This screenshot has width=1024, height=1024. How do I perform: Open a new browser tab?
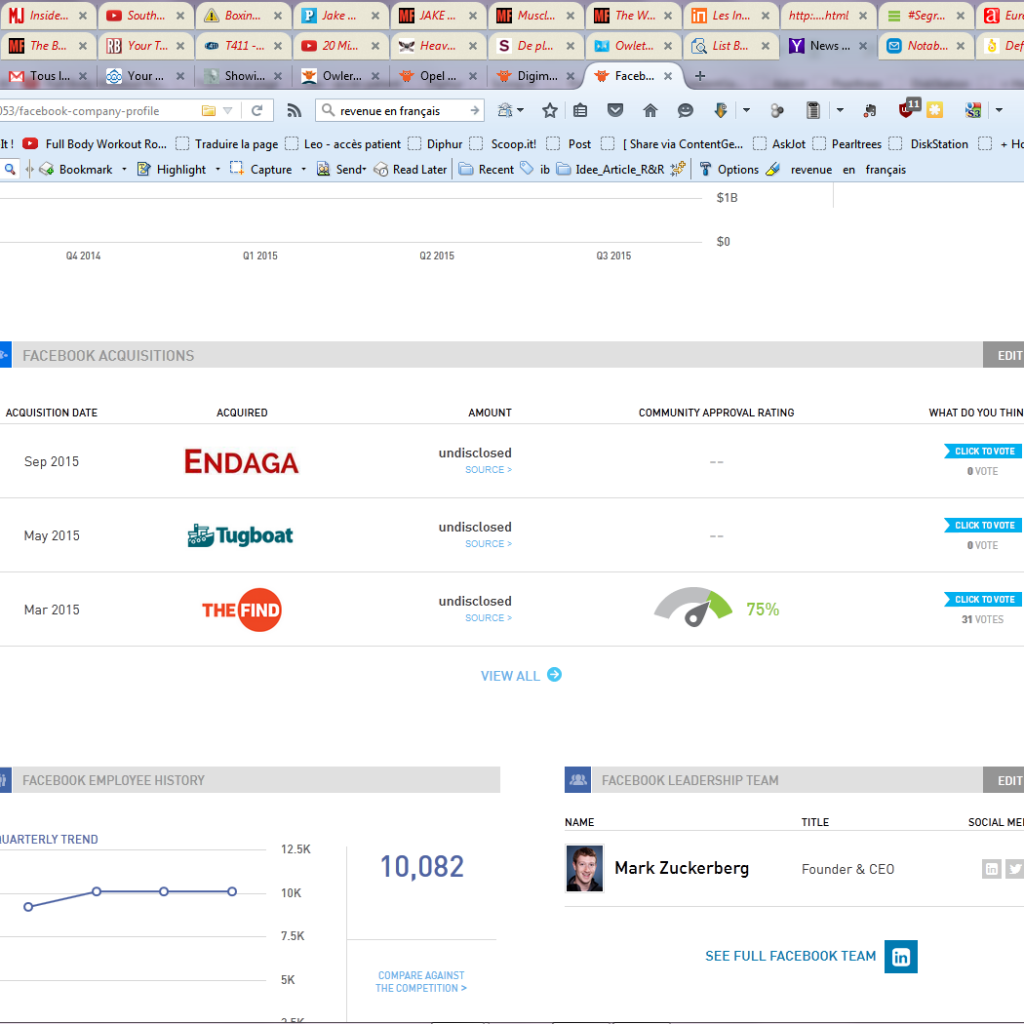tap(700, 76)
